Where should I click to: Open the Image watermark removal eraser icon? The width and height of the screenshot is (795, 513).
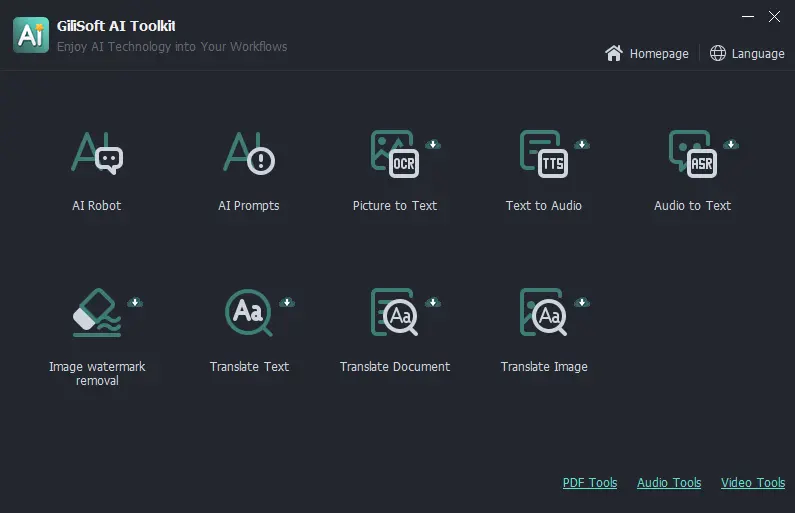(x=97, y=312)
